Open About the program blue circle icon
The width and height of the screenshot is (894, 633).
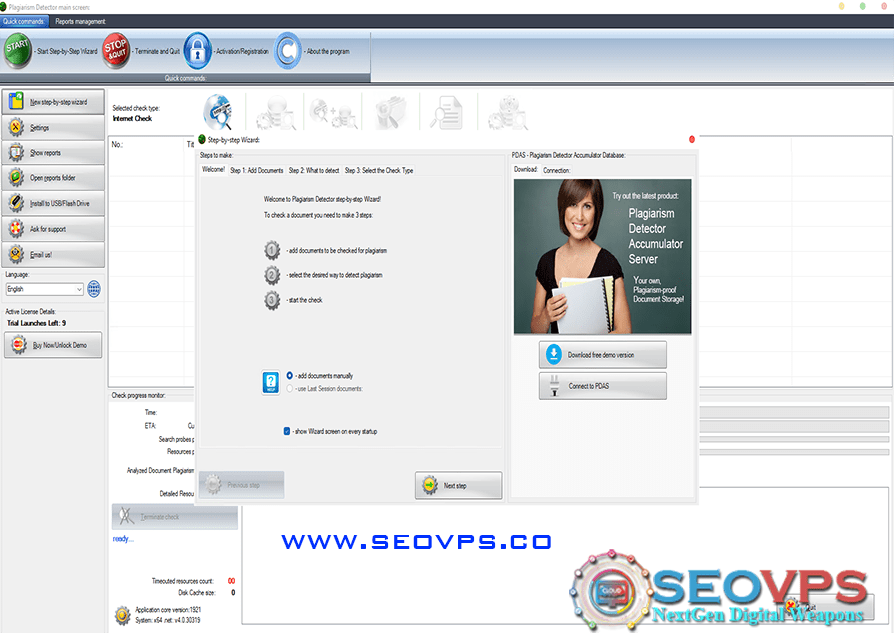288,51
